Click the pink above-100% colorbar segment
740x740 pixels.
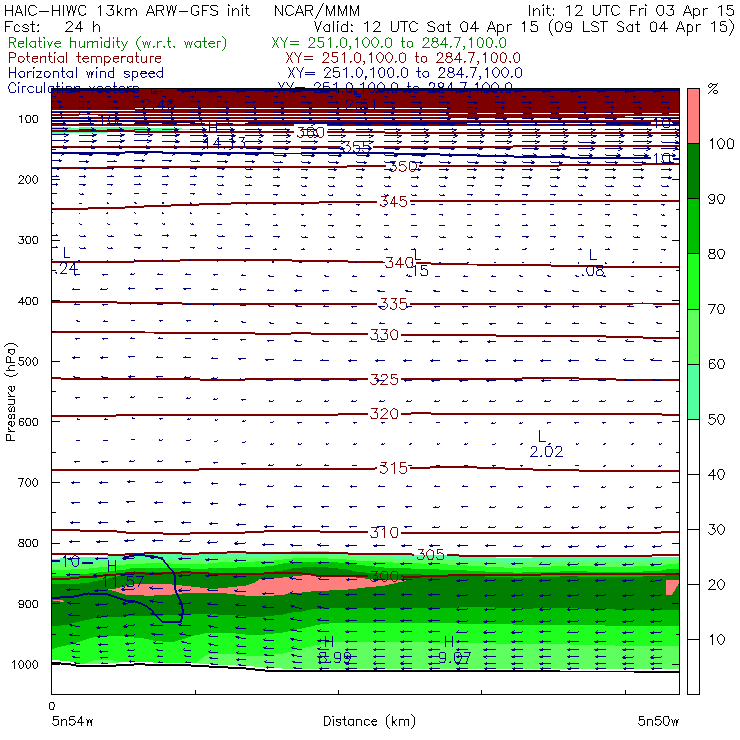(x=693, y=116)
